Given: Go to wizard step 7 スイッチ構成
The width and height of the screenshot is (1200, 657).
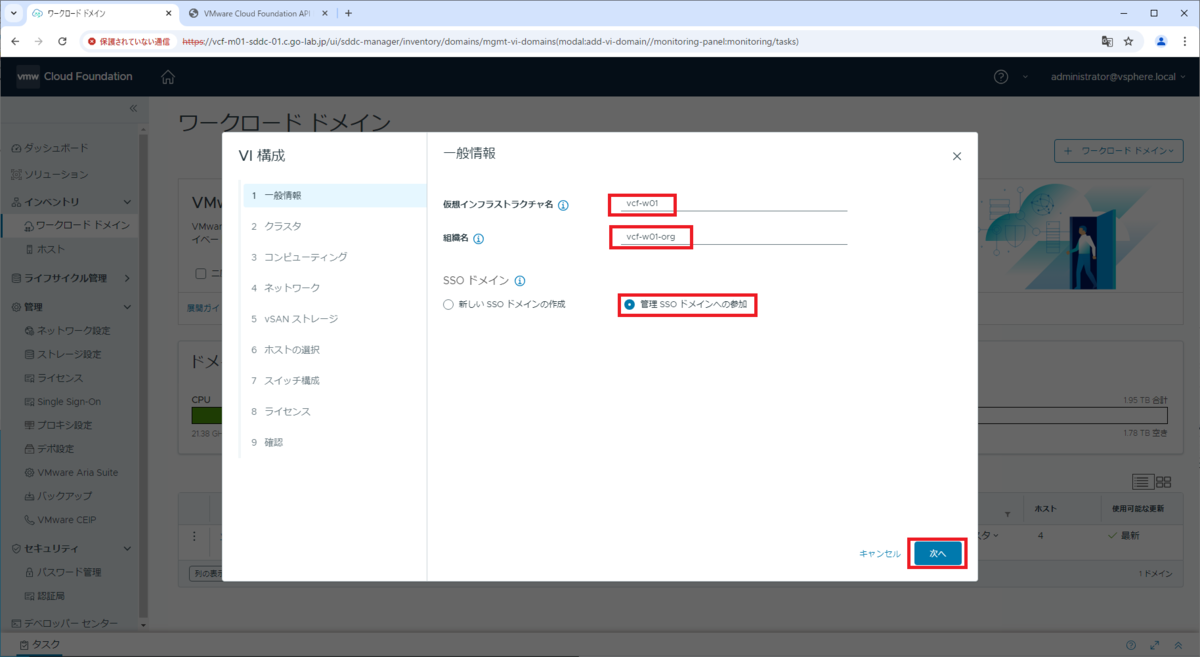Looking at the screenshot, I should coord(334,381).
